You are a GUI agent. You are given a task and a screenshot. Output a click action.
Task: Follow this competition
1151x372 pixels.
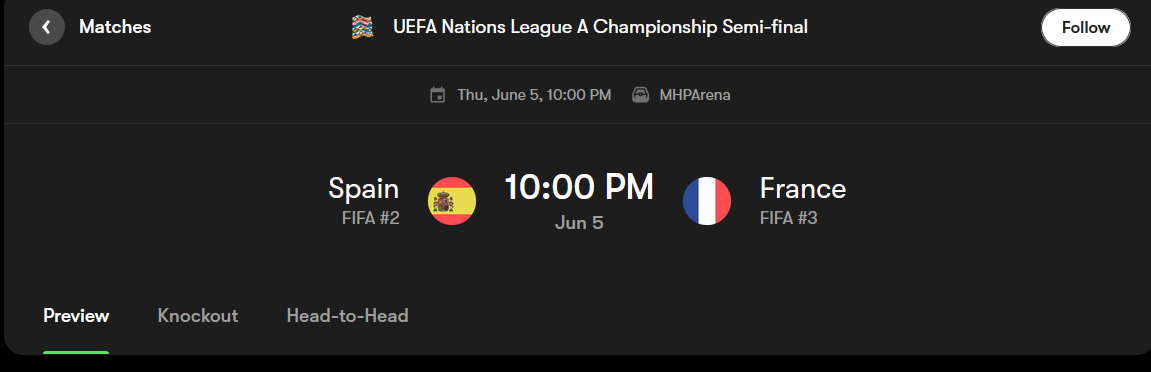(x=1086, y=28)
